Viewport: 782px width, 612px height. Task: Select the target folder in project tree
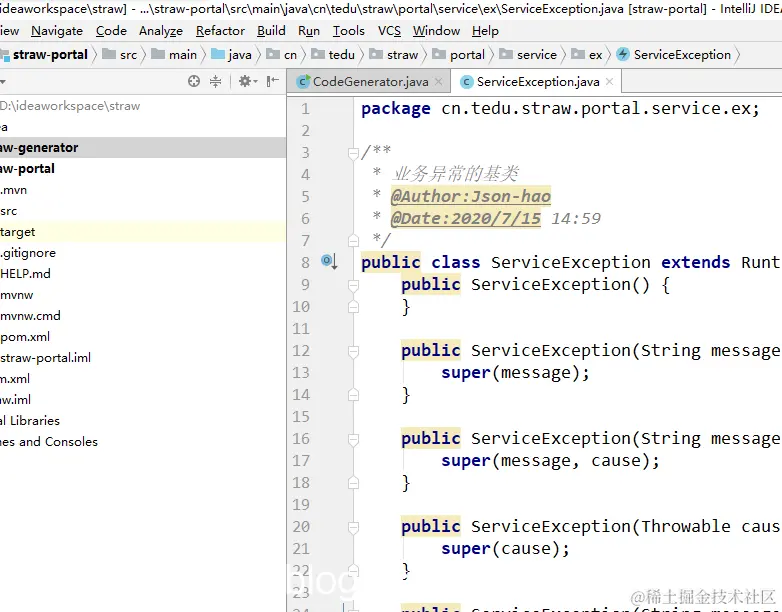click(x=17, y=232)
